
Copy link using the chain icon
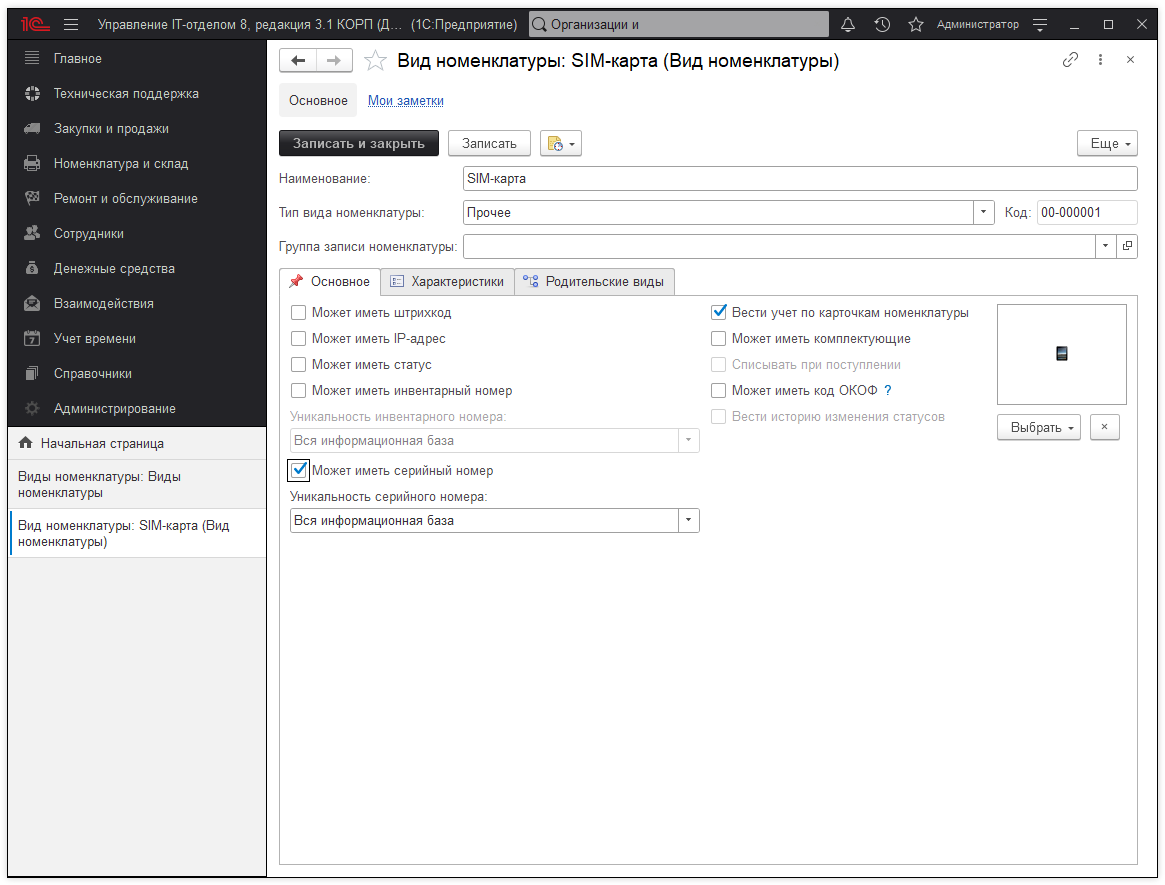(x=1070, y=60)
